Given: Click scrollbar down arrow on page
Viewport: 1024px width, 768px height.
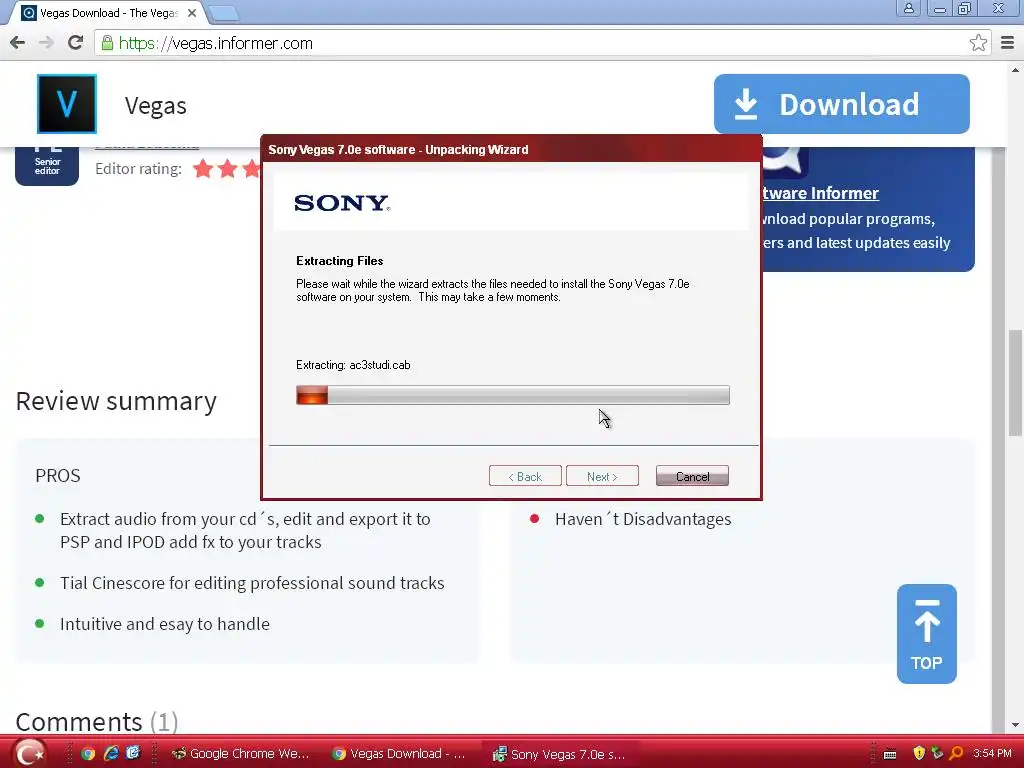Looking at the screenshot, I should coord(1015,725).
